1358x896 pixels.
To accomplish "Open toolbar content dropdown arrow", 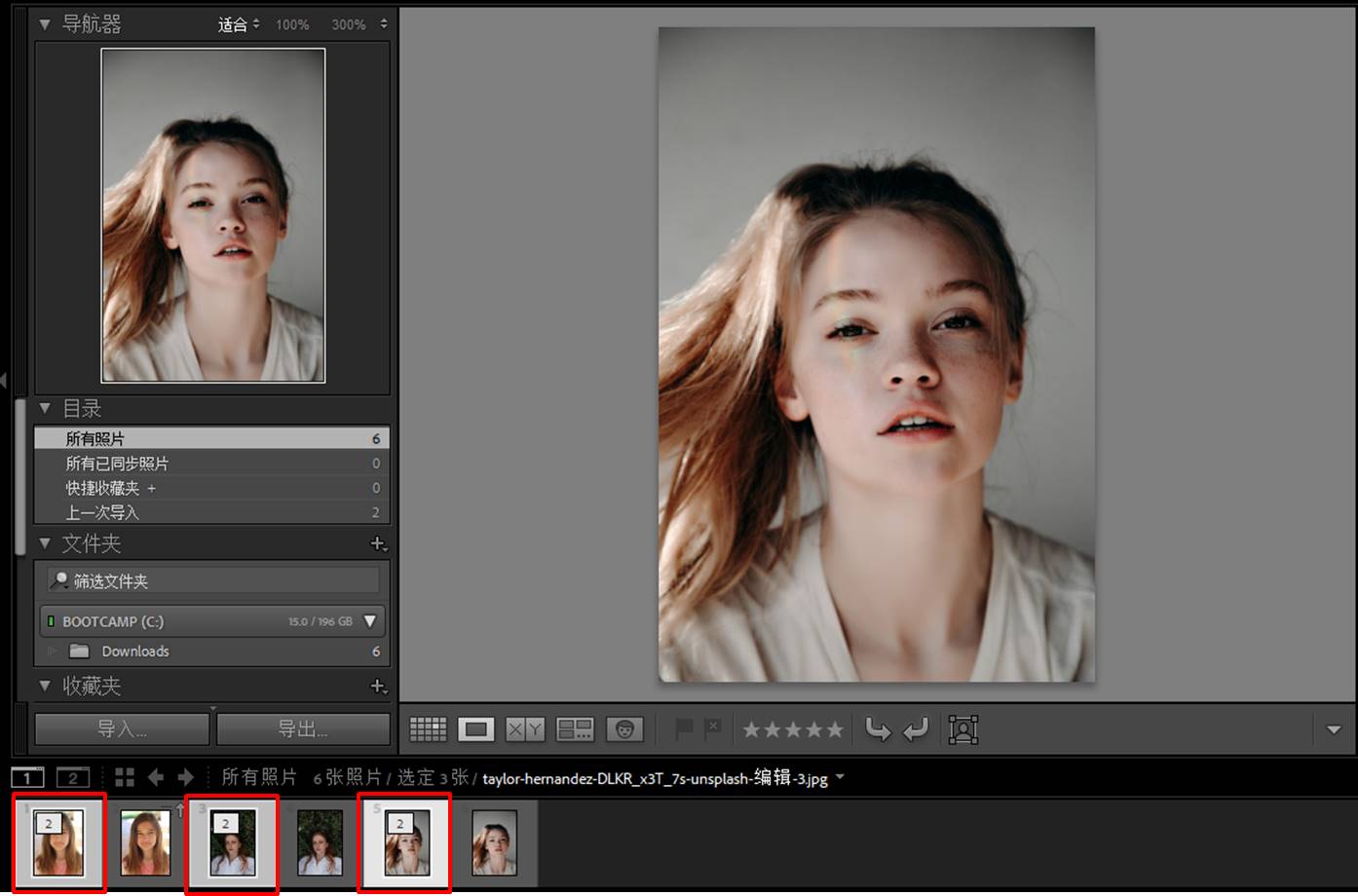I will pyautogui.click(x=1334, y=729).
